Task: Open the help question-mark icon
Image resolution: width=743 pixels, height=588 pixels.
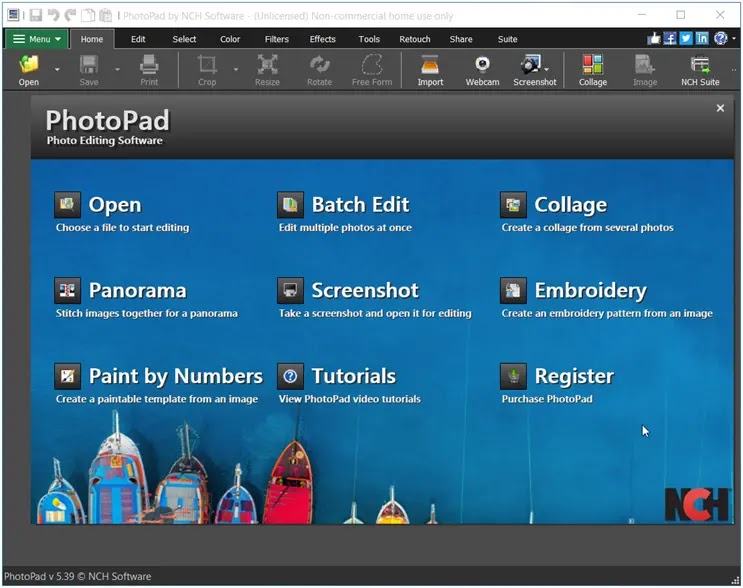Action: tap(721, 38)
